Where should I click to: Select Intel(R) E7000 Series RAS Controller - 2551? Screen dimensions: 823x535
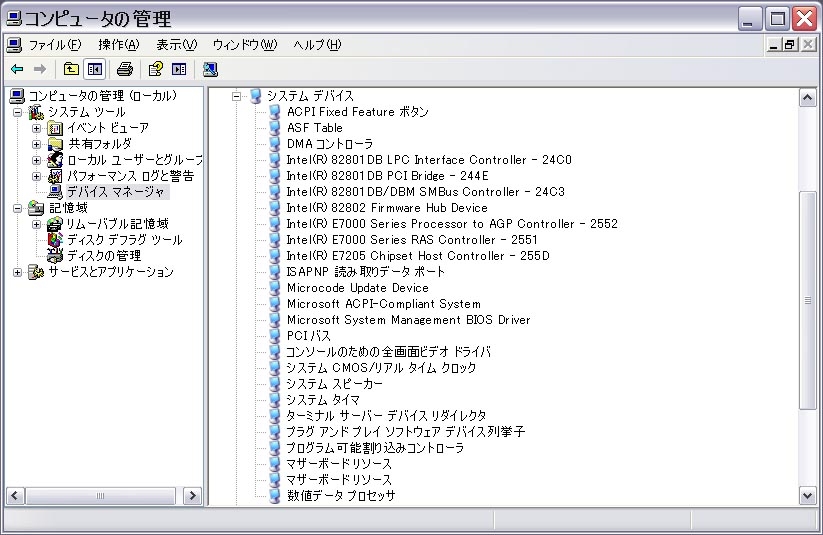click(x=412, y=240)
